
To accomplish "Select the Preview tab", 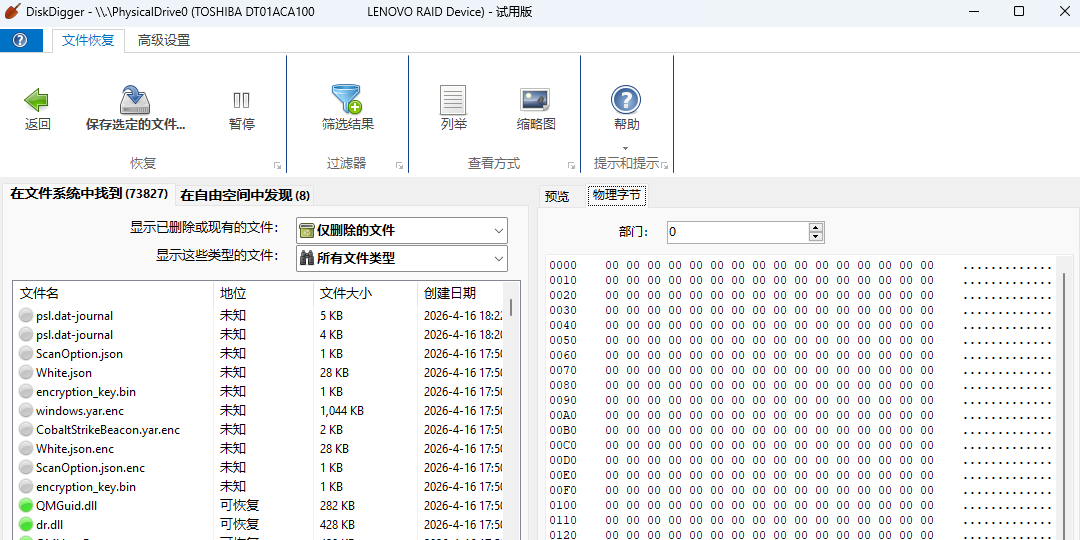I will [557, 196].
